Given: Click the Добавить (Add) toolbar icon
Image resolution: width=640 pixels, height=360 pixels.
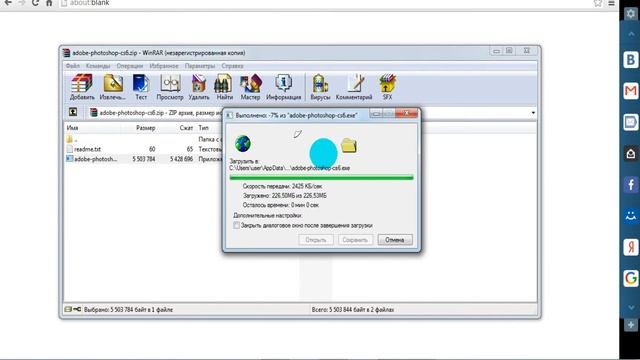Looking at the screenshot, I should tap(82, 87).
